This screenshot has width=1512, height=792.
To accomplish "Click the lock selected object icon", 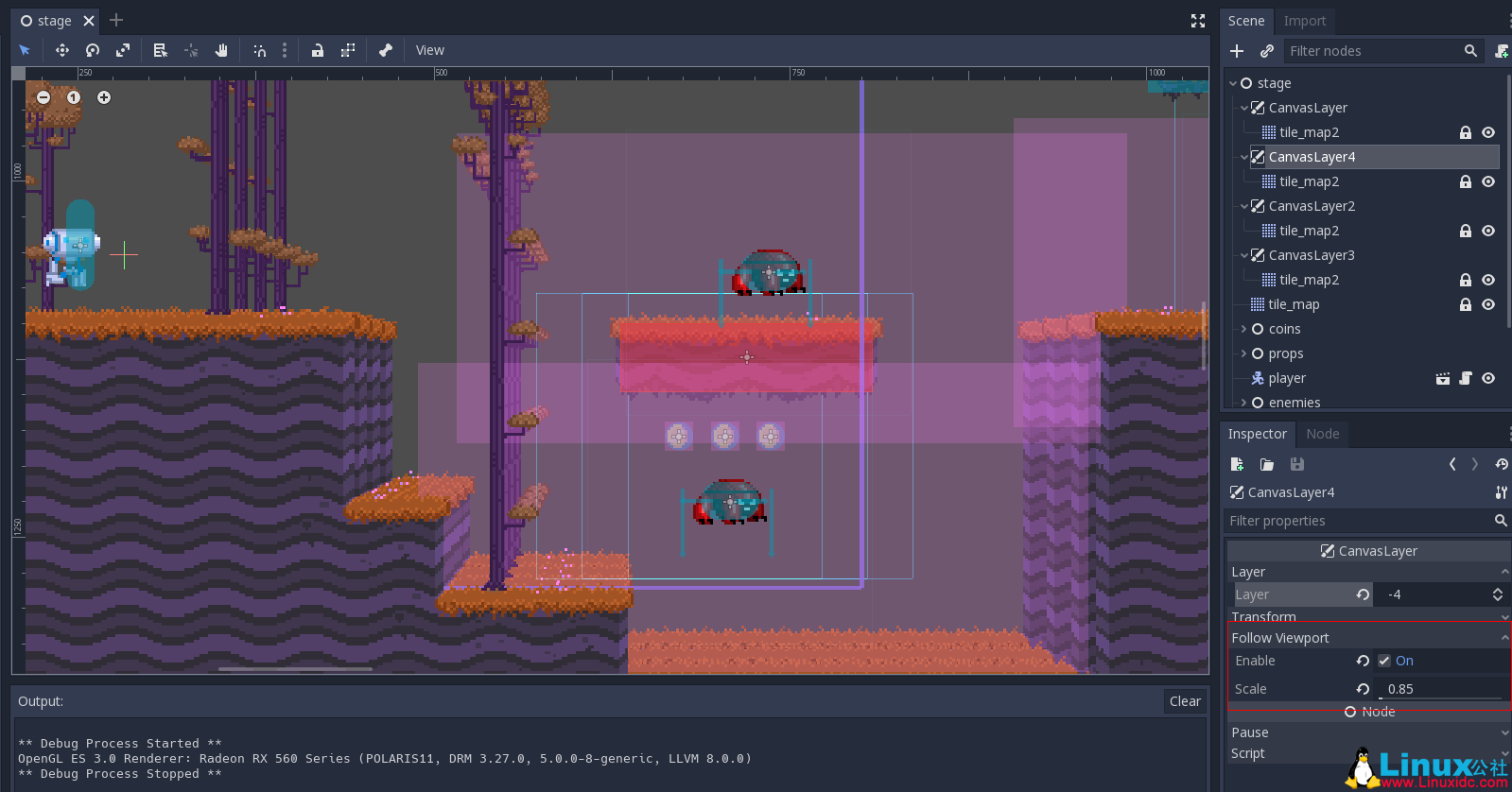I will (x=318, y=50).
